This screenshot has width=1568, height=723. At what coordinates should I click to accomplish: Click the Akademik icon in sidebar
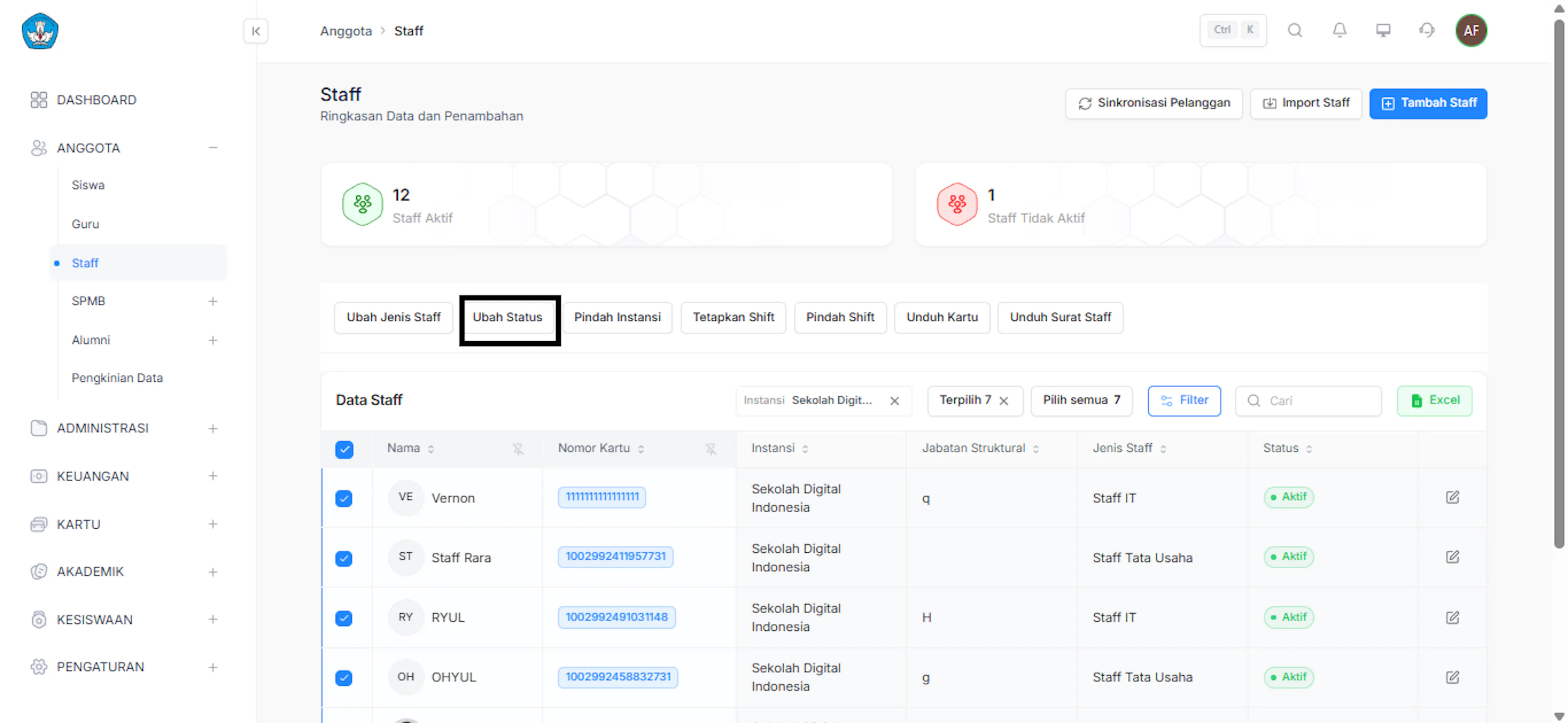[x=38, y=572]
